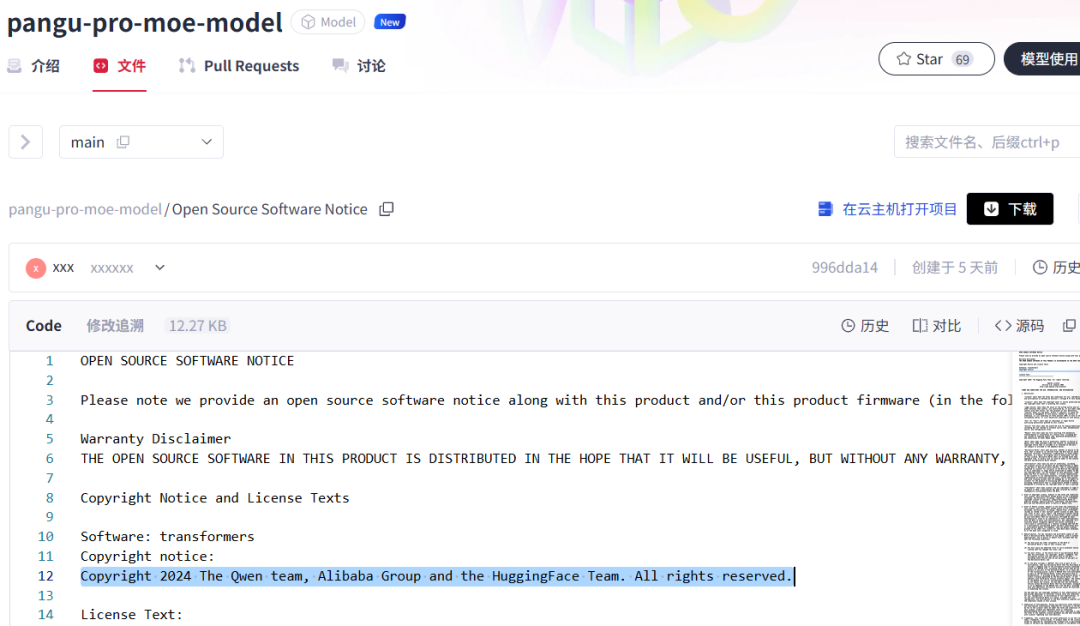Viewport: 1080px width, 626px height.
Task: Select the Code view tab
Action: click(43, 326)
